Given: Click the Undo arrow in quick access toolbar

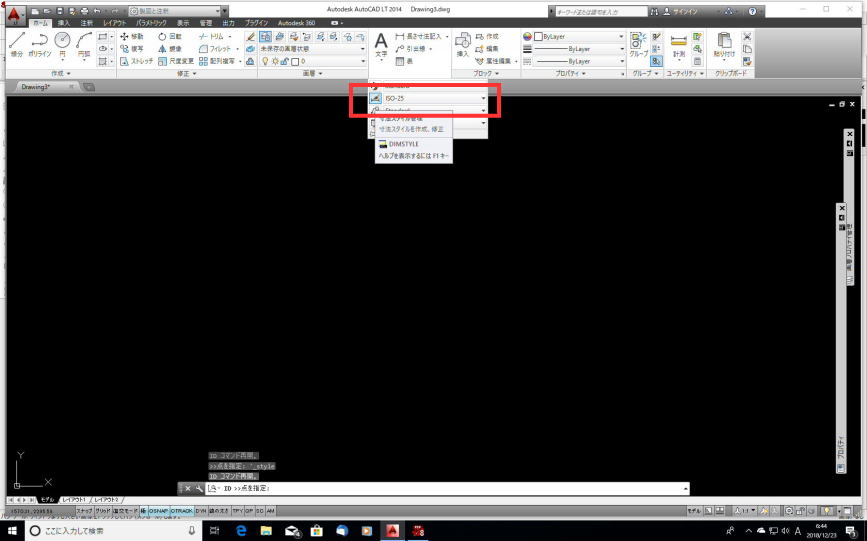Looking at the screenshot, I should (97, 11).
